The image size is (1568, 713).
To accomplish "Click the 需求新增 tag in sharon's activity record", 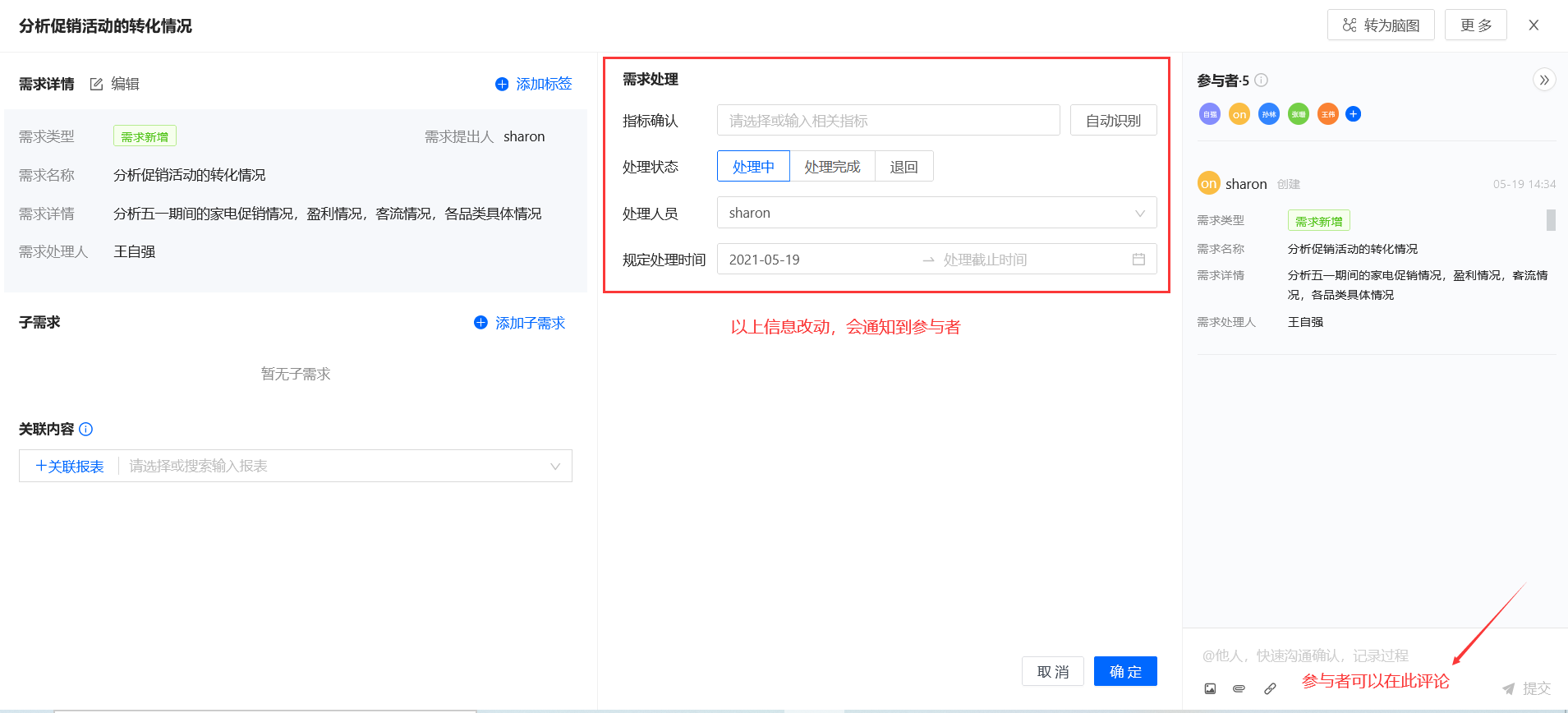I will pyautogui.click(x=1318, y=221).
